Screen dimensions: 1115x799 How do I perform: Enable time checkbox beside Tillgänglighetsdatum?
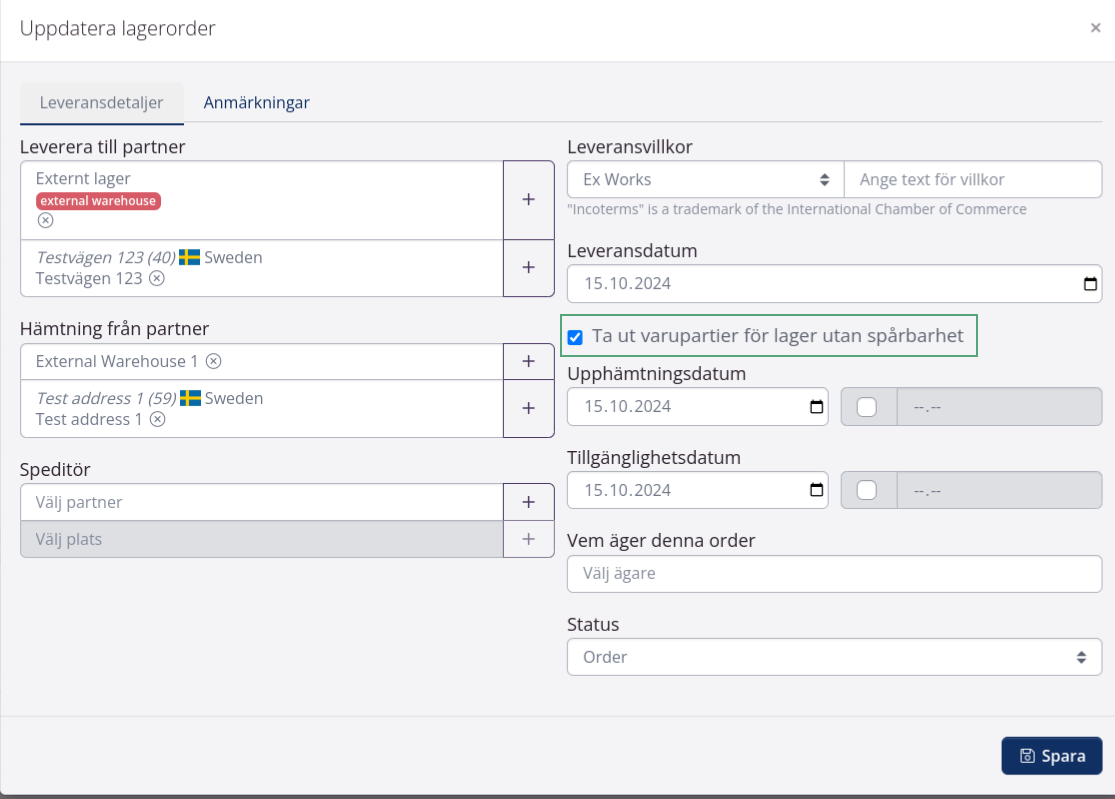point(867,490)
